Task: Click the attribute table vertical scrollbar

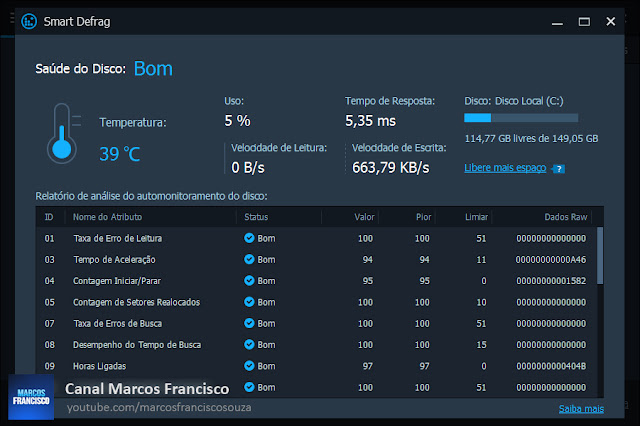Action: pyautogui.click(x=600, y=256)
